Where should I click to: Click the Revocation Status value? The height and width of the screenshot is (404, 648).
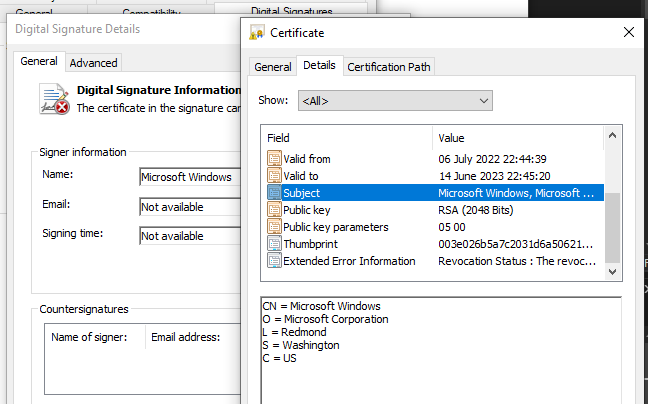(517, 261)
